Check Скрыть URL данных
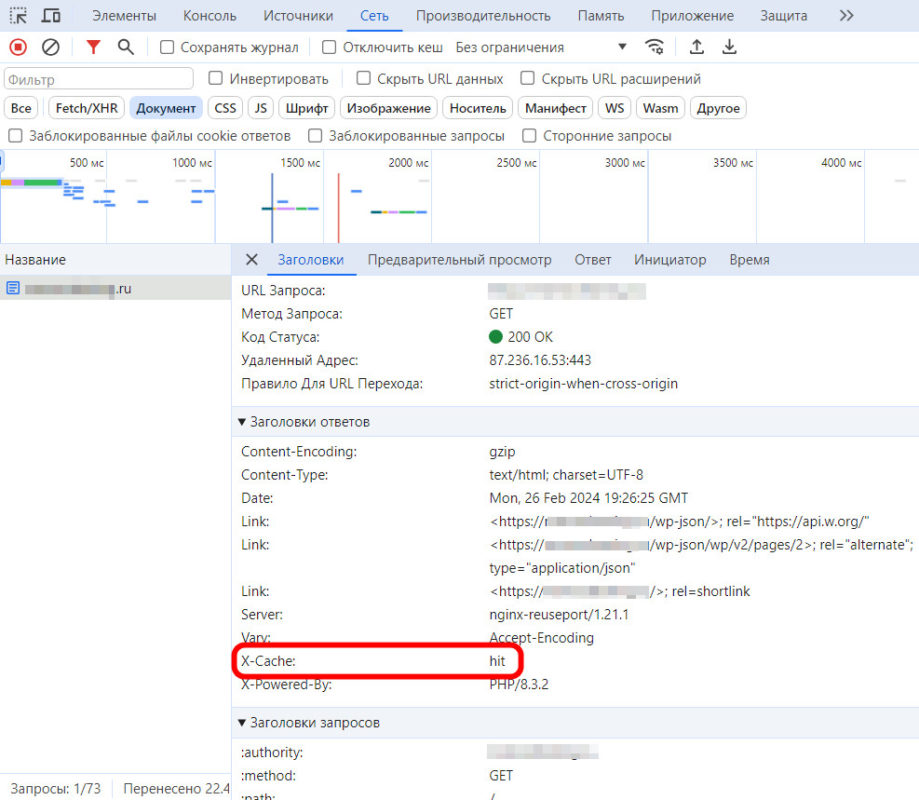919x800 pixels. [x=363, y=78]
